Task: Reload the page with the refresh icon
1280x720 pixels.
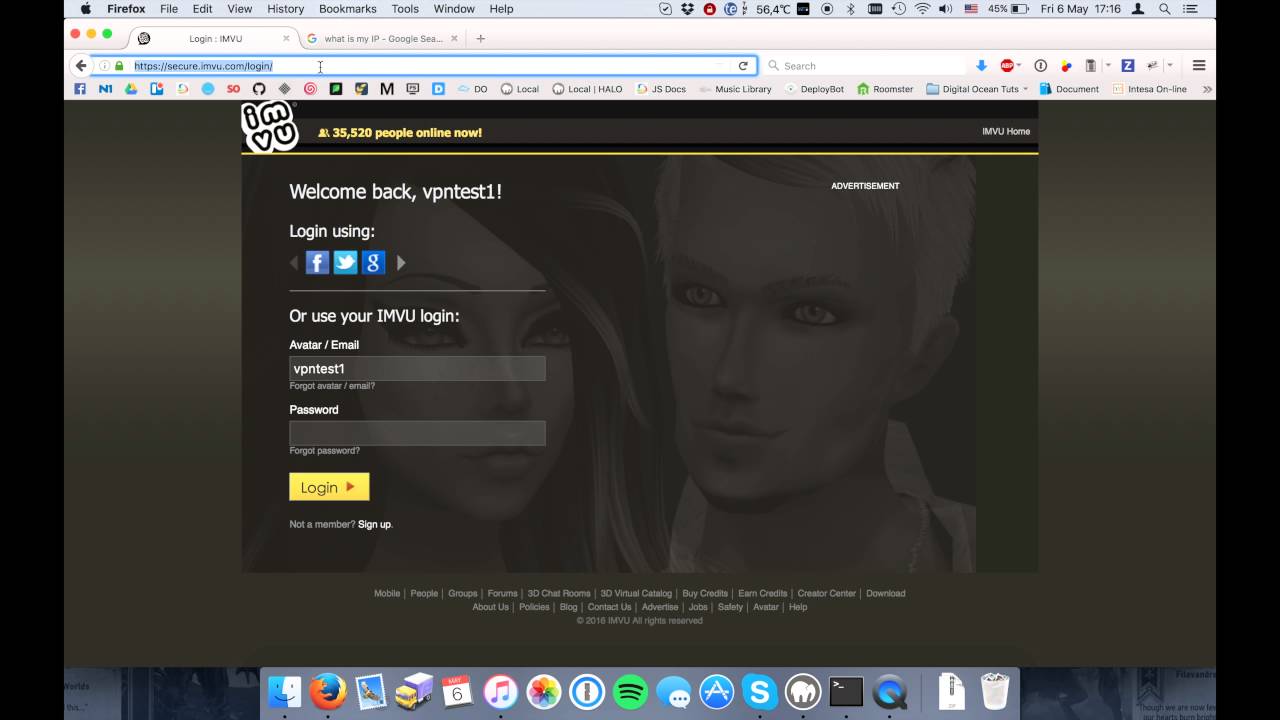Action: pos(743,66)
